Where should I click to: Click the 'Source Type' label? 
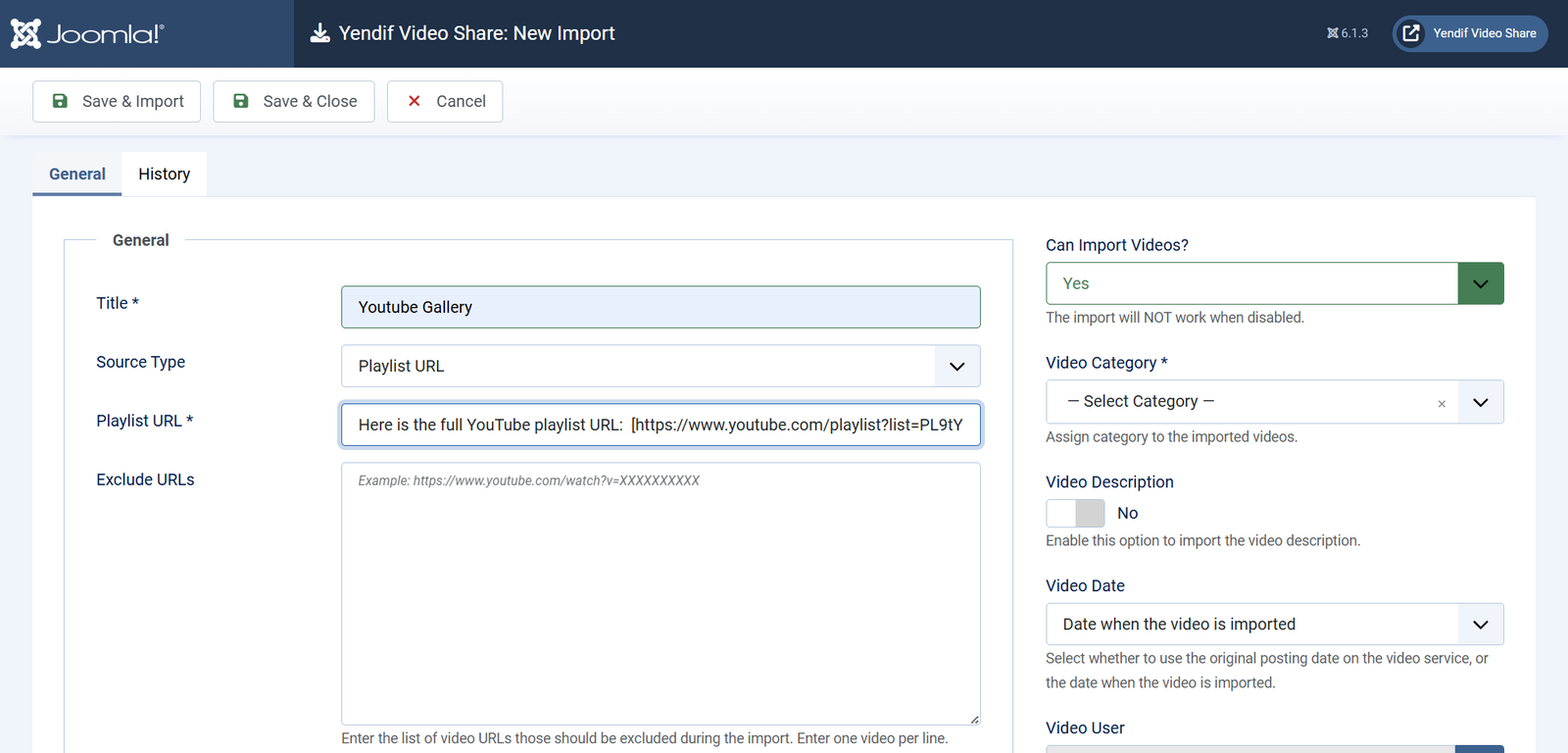coord(140,362)
